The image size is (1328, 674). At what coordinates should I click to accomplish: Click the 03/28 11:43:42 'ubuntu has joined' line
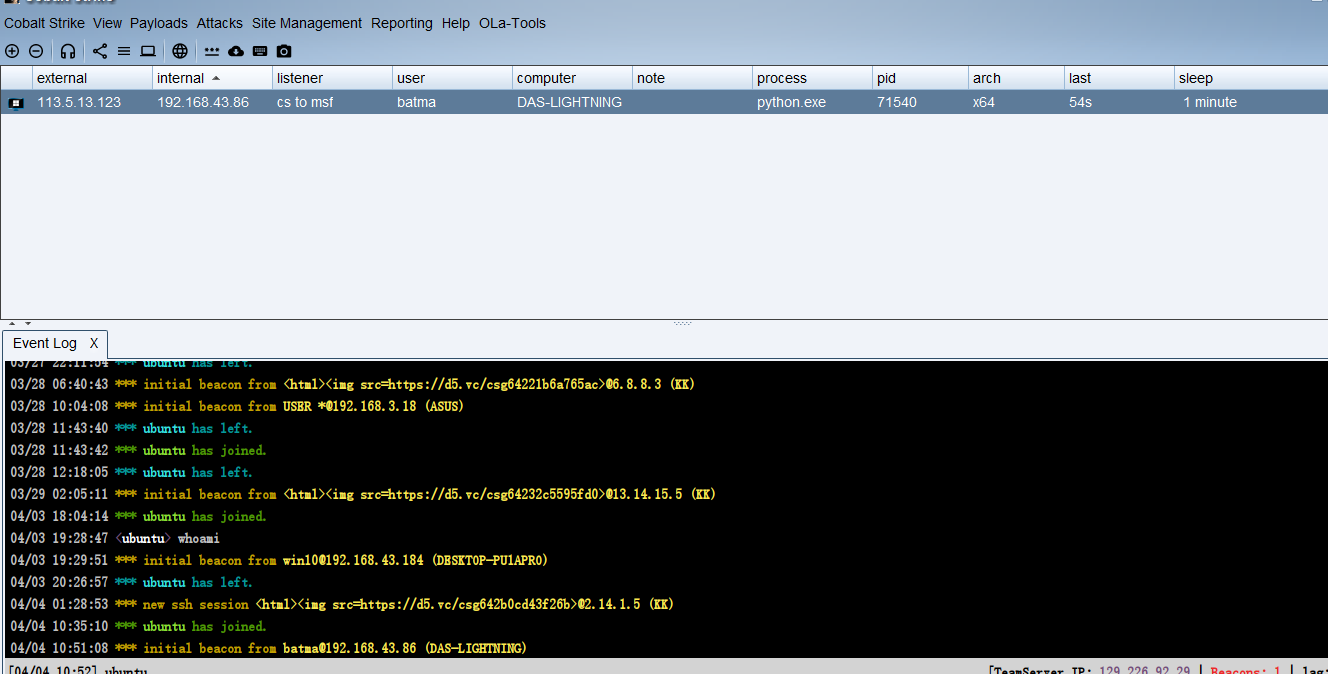point(138,450)
